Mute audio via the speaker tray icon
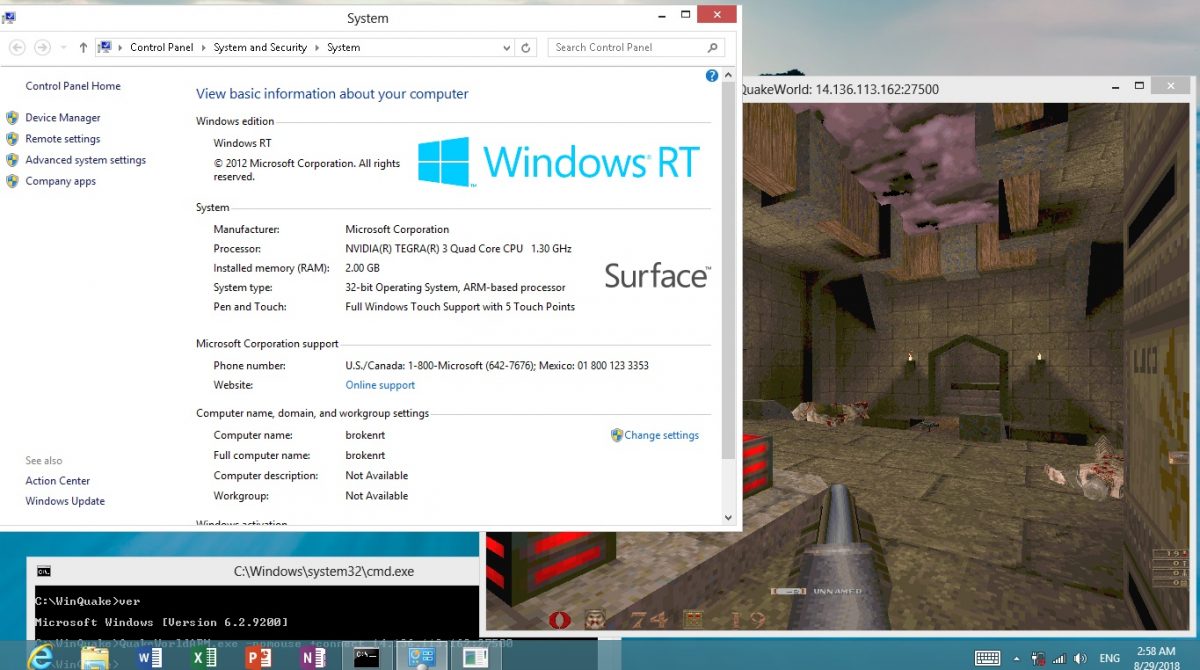The height and width of the screenshot is (670, 1200). click(x=1079, y=657)
